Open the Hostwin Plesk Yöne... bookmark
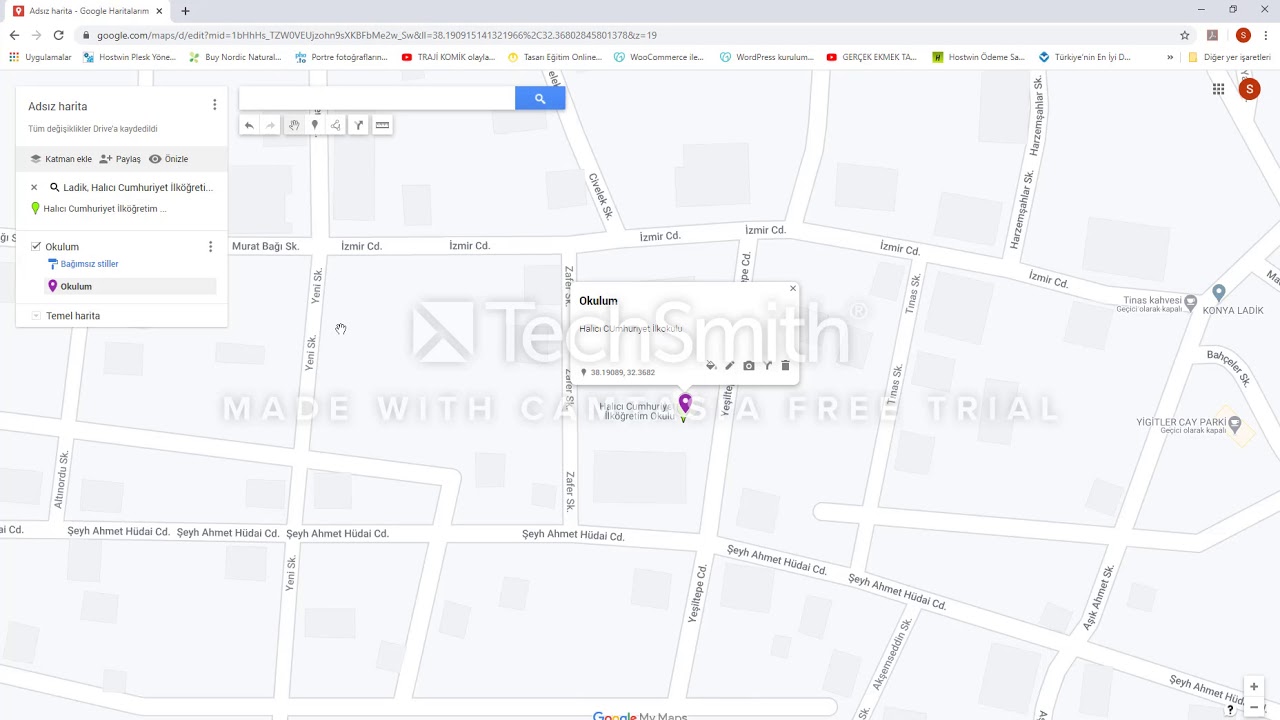 click(130, 57)
